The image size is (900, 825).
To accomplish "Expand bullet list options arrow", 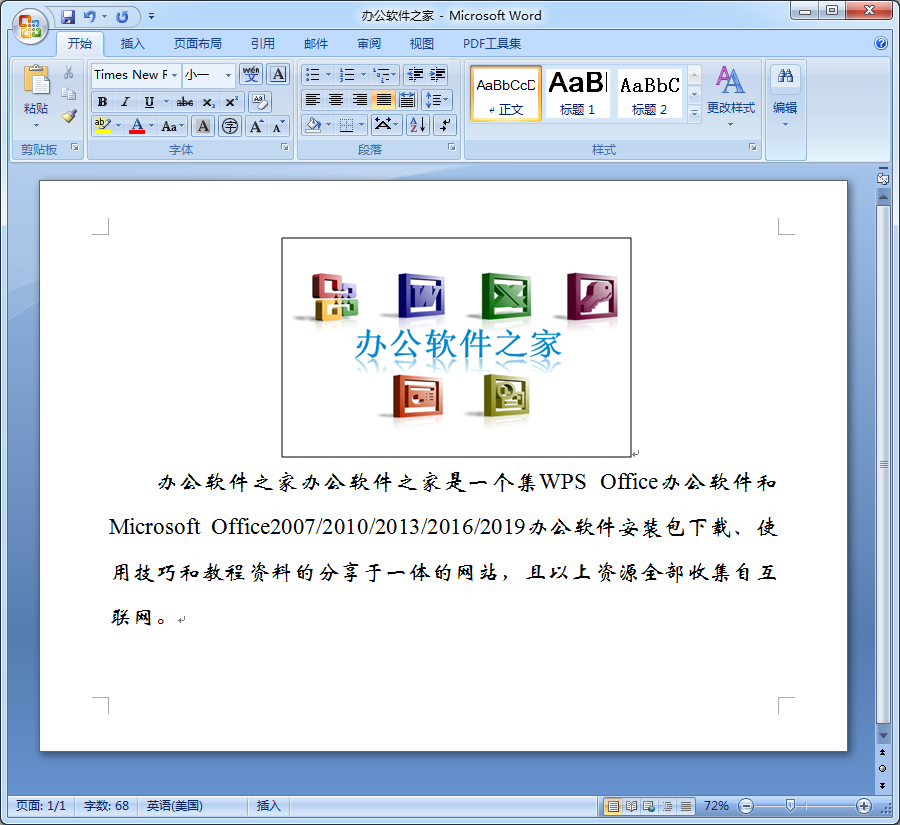I will coord(328,75).
